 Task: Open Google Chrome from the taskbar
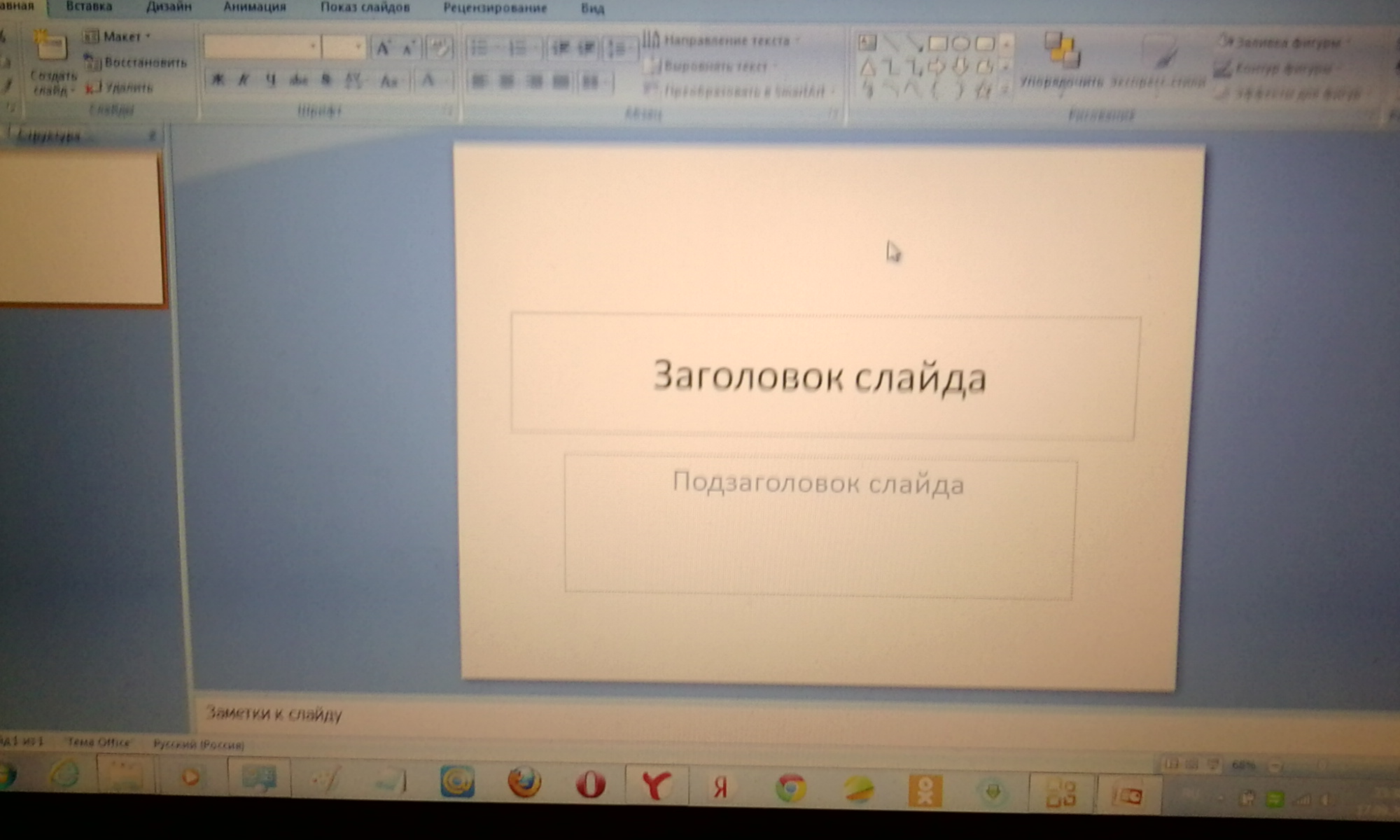coord(791,789)
